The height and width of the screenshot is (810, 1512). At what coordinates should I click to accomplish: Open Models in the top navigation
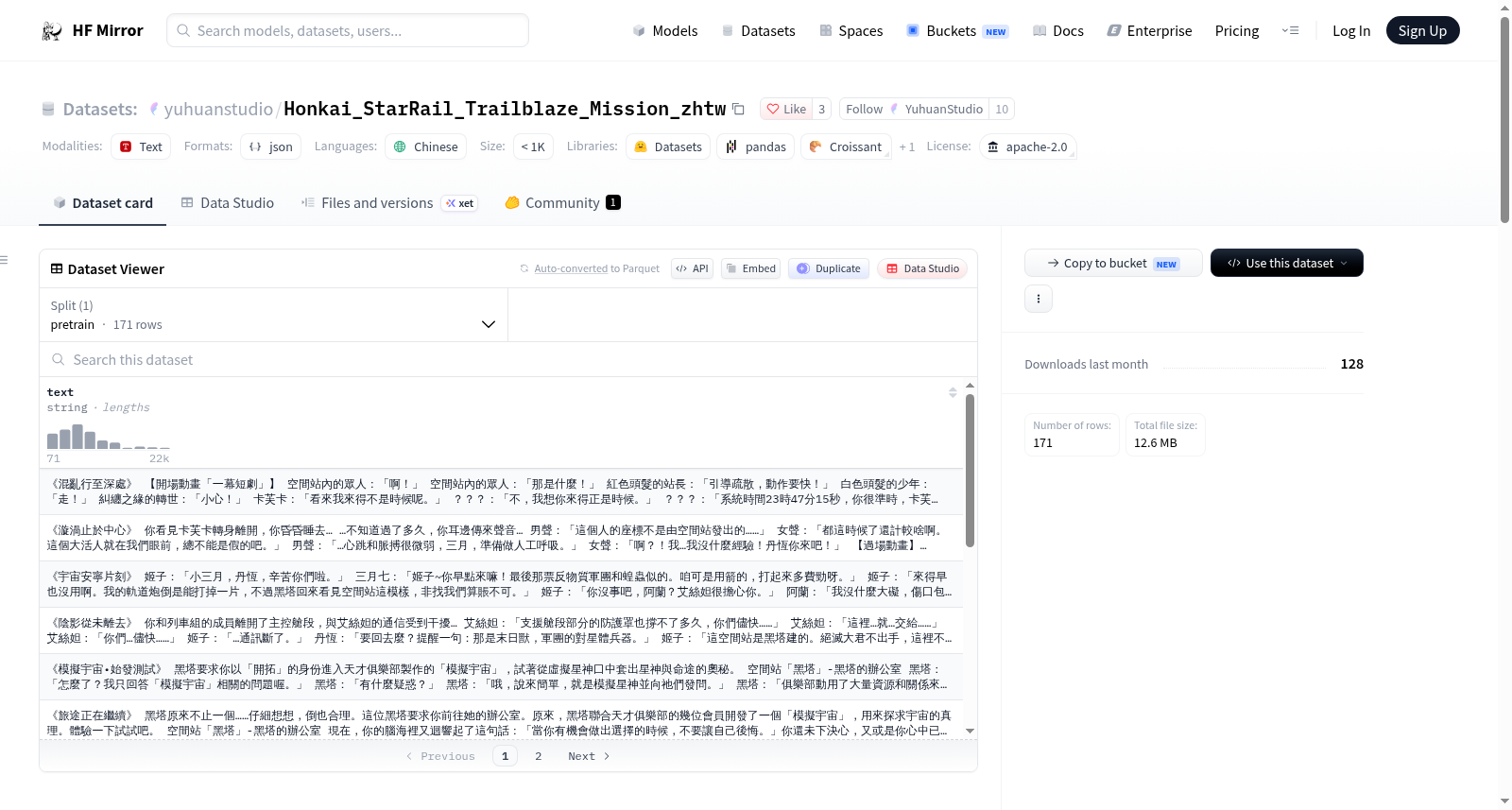click(x=665, y=31)
